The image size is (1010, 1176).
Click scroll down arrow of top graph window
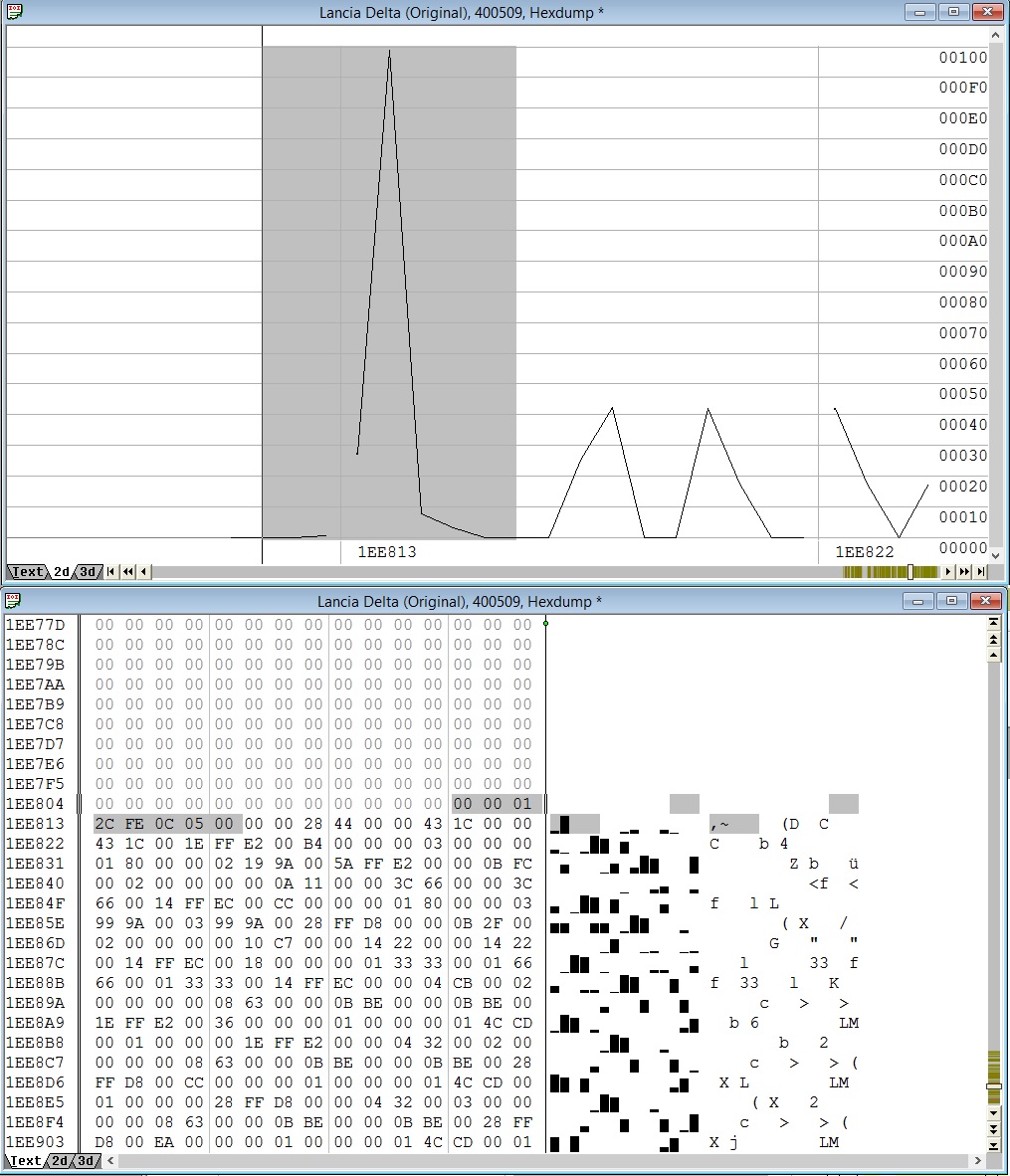pos(996,556)
